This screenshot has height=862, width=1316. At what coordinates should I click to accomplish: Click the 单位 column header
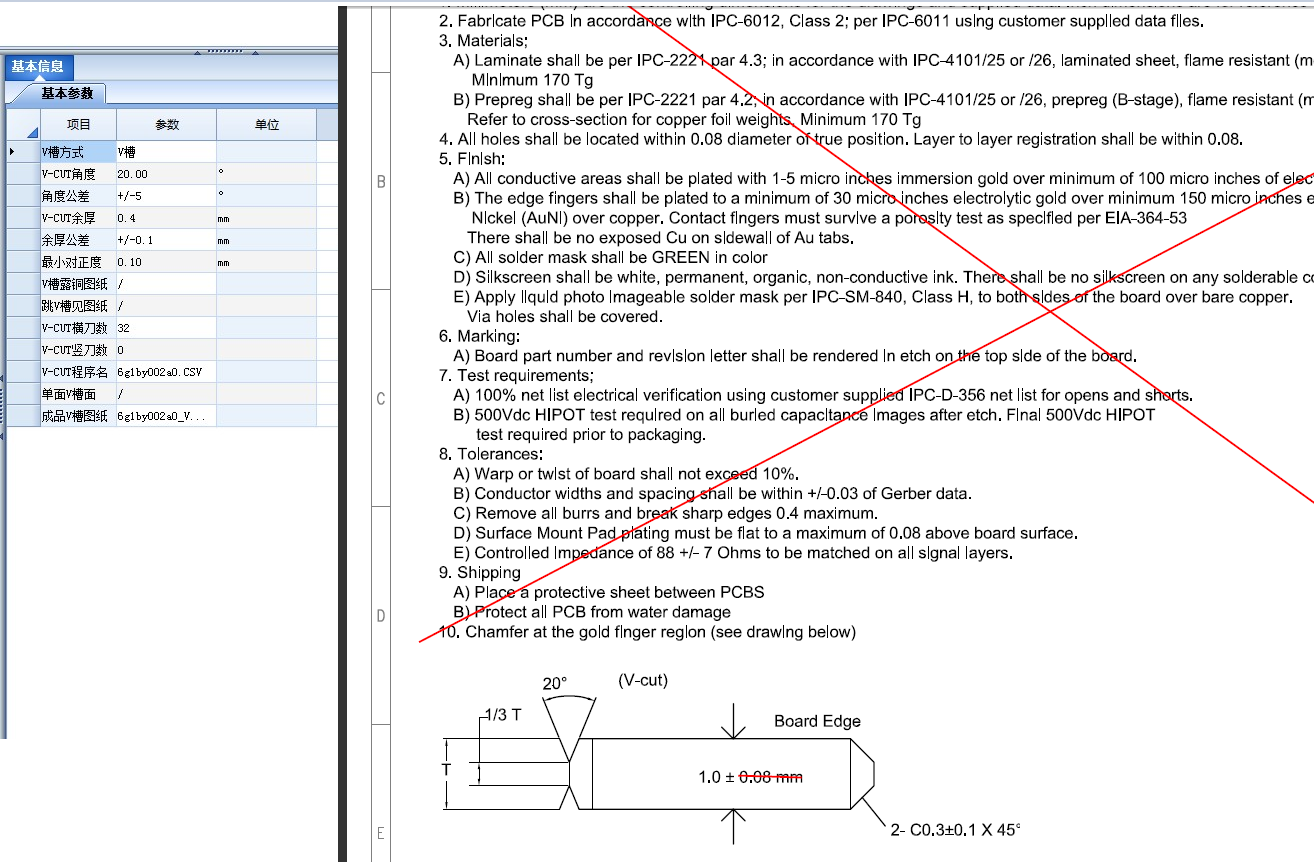[x=266, y=125]
